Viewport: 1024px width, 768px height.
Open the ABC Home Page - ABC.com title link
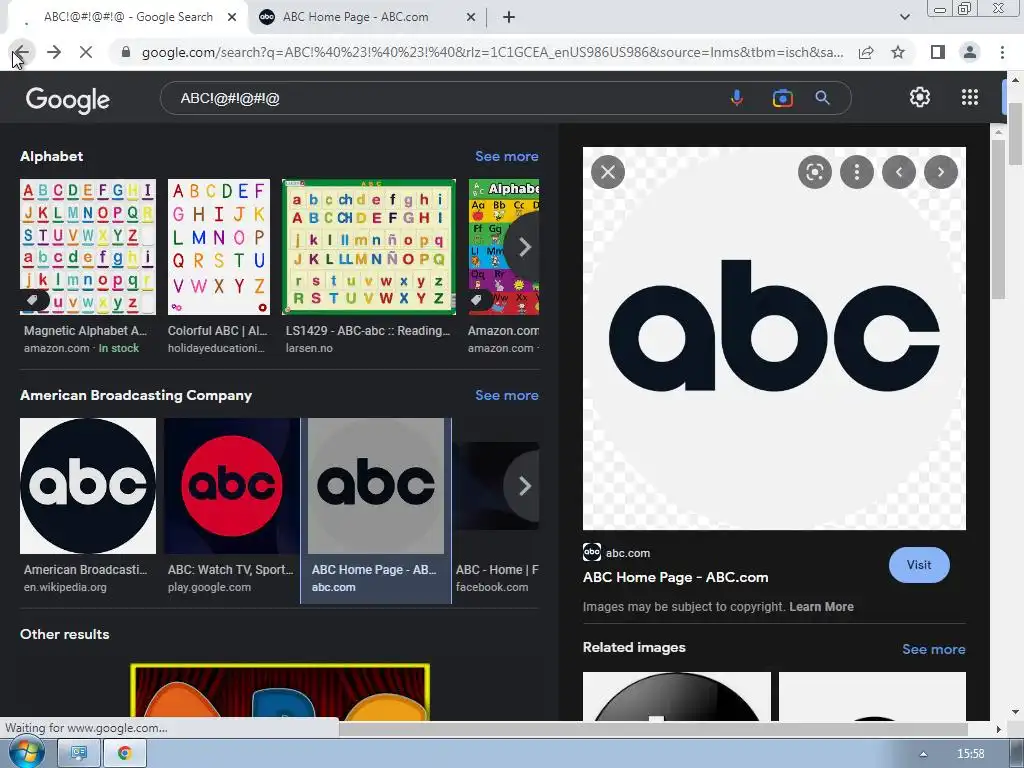click(675, 577)
